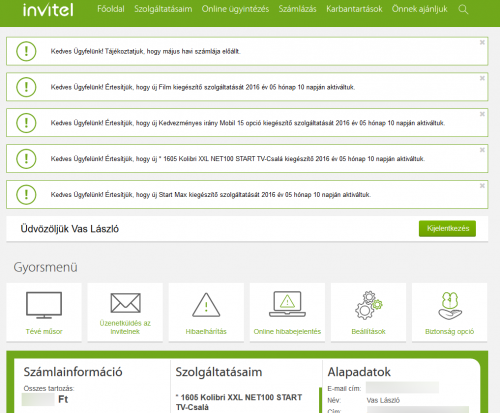Dismiss the Start Max notification
Screen dimensions: 500x413
(482, 186)
